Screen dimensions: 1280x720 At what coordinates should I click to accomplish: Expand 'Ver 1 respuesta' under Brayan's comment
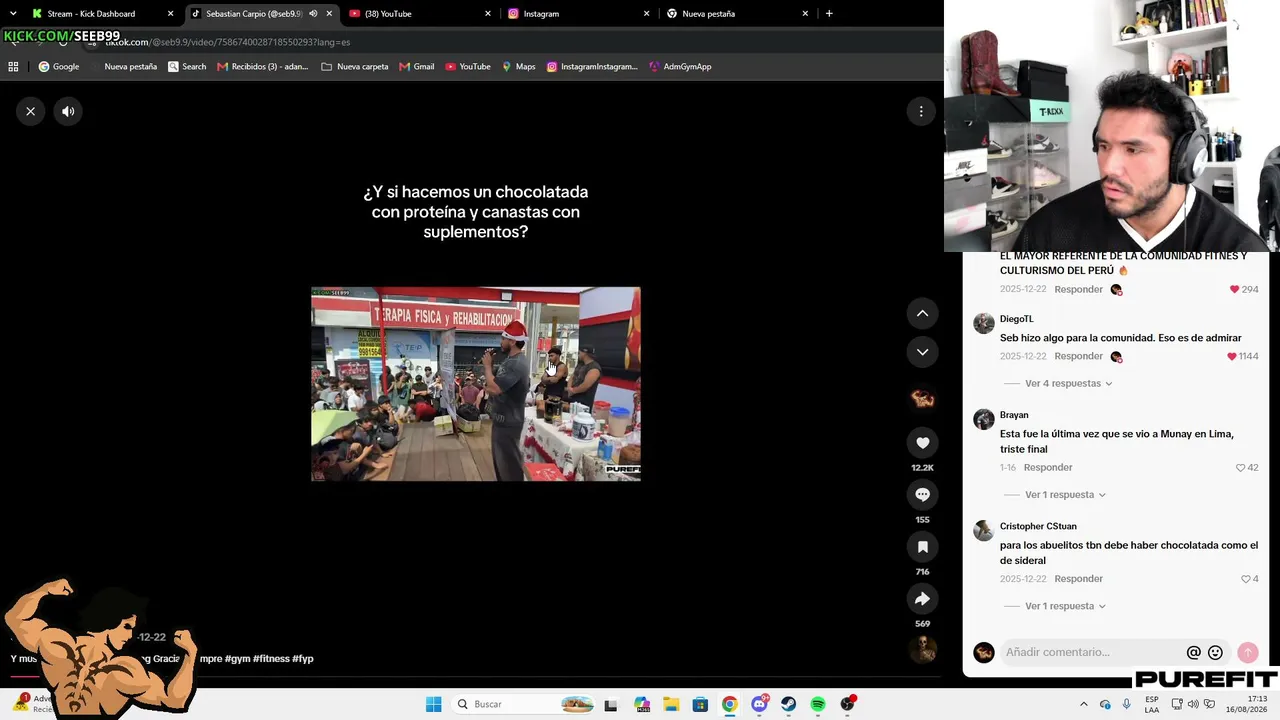coord(1065,495)
